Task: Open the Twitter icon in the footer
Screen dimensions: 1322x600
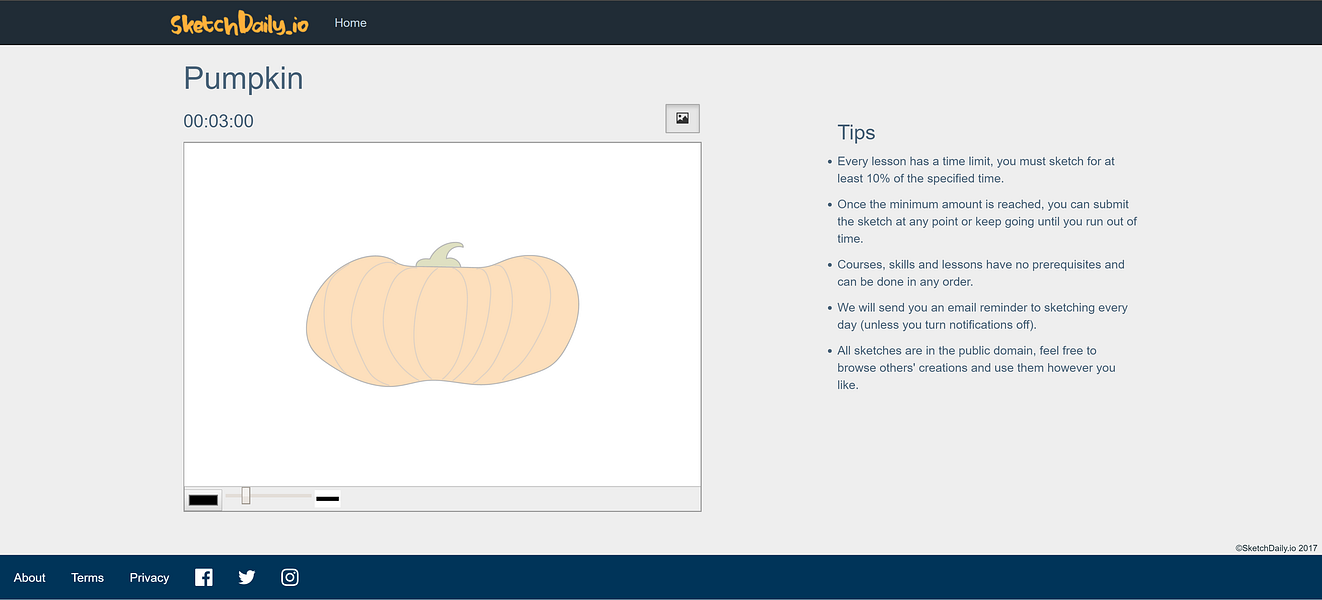Action: click(246, 577)
